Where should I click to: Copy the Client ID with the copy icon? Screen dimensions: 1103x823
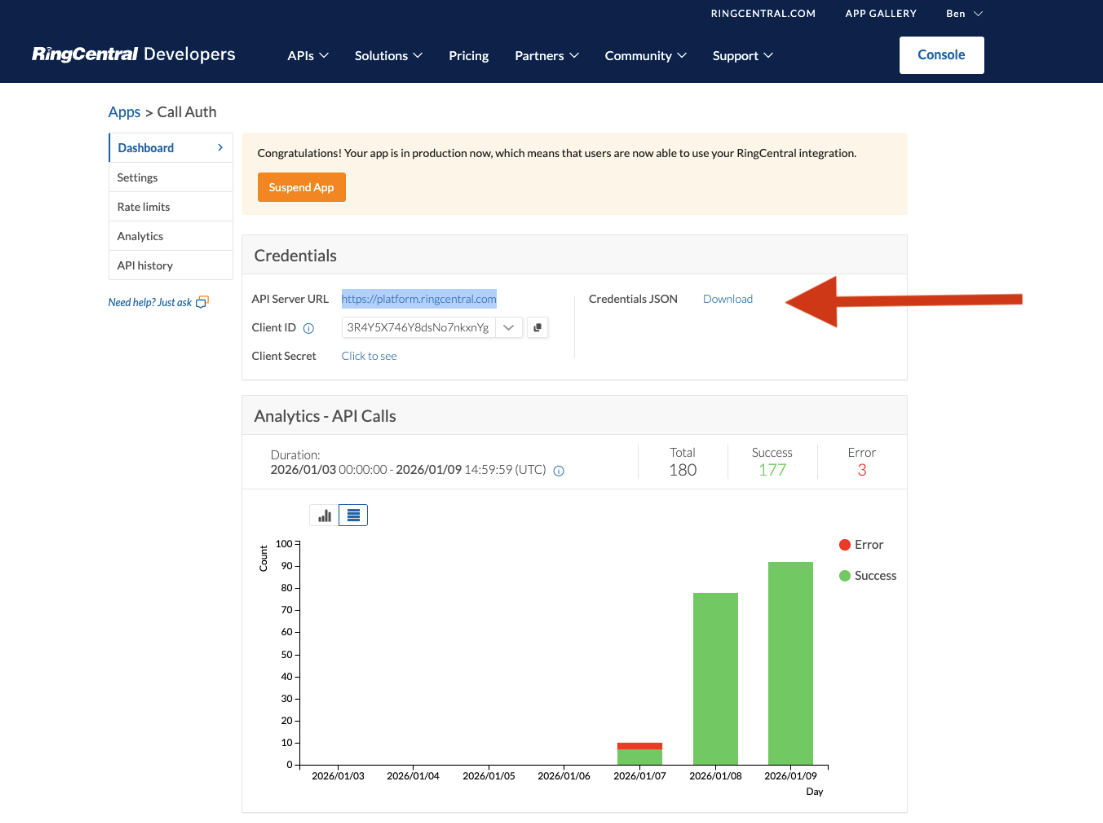click(x=537, y=327)
